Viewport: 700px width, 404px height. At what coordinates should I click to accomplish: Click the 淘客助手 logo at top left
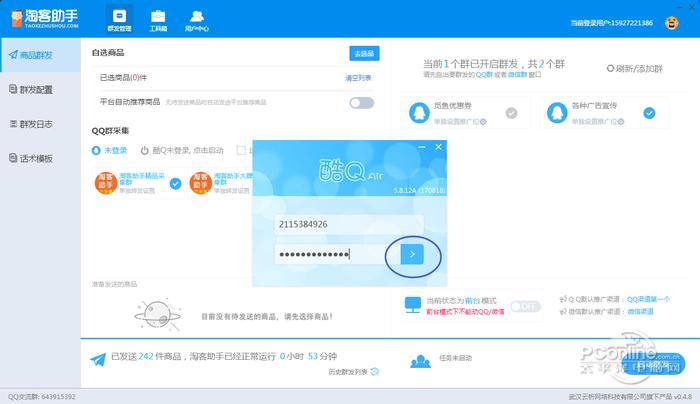[45, 19]
